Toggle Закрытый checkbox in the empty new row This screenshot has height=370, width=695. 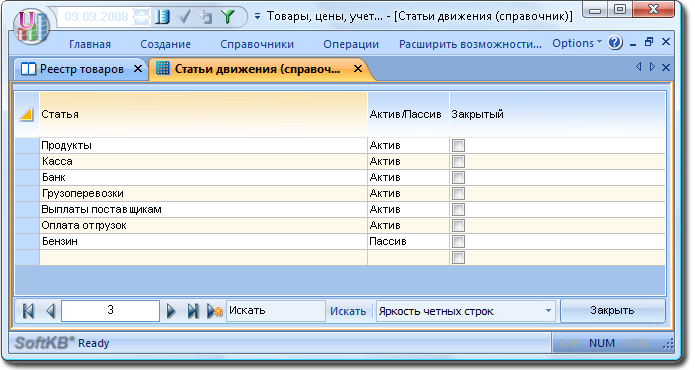458,257
